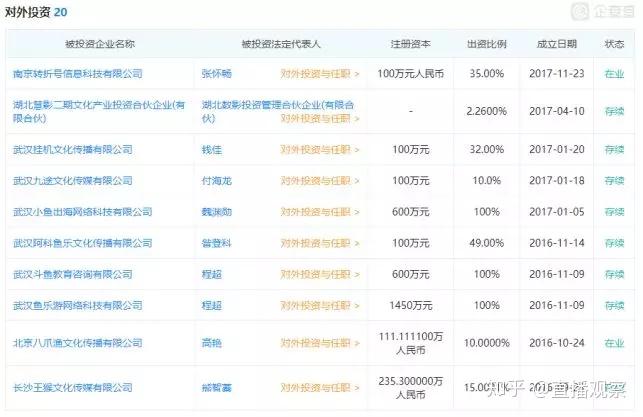The width and height of the screenshot is (643, 417).
Task: Expand 对外投资与任职 for 张怀畅
Action: (319, 73)
